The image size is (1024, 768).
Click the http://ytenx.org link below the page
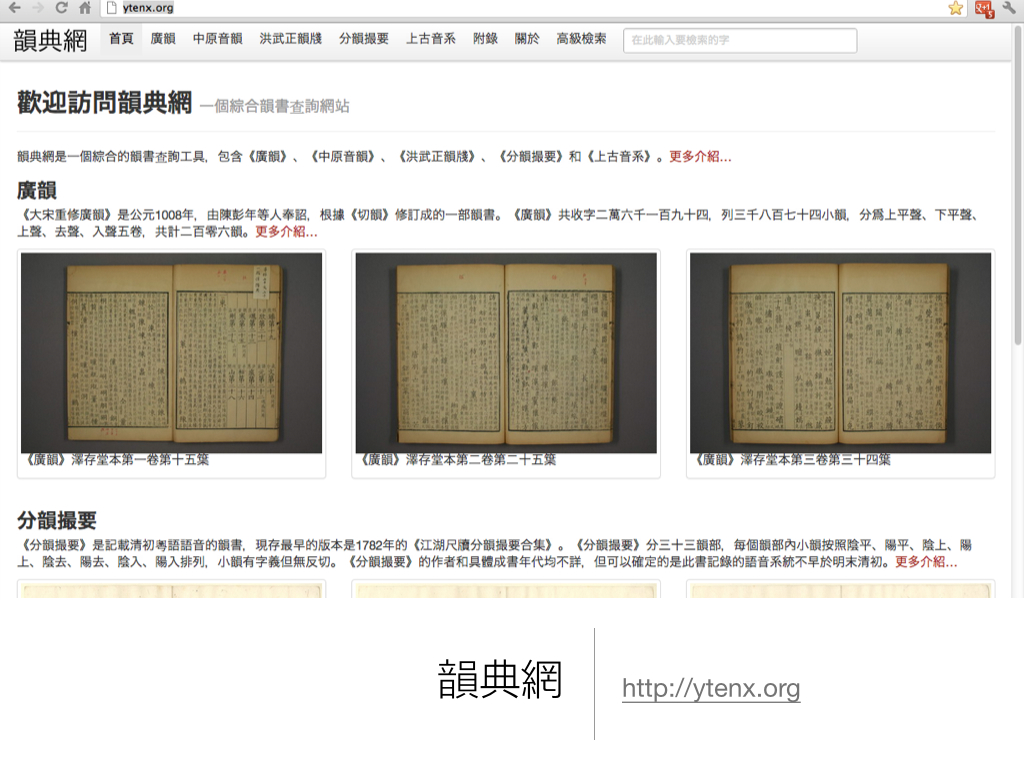711,688
